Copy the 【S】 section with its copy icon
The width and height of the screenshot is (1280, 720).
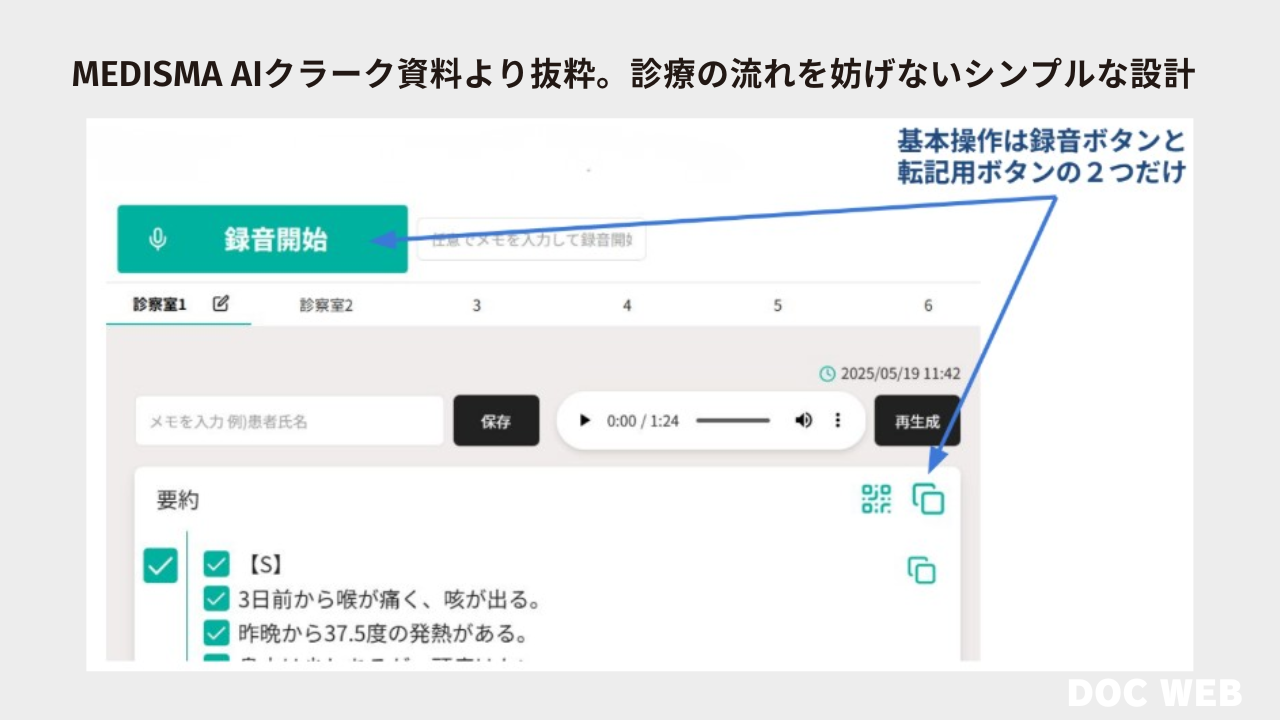(x=921, y=570)
